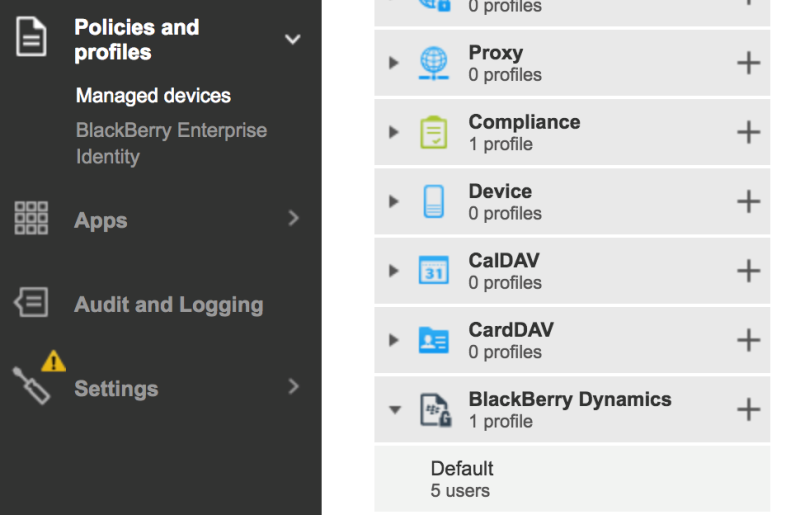Add a new Proxy profile
The width and height of the screenshot is (800, 515).
click(x=748, y=63)
